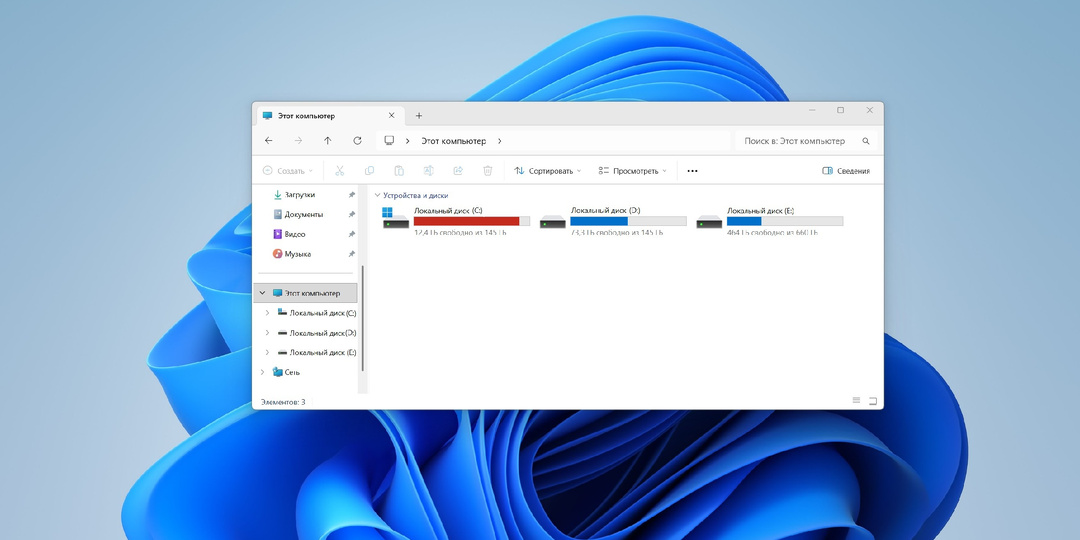Close the Этот компьютер tab
Image resolution: width=1080 pixels, height=540 pixels.
[392, 116]
